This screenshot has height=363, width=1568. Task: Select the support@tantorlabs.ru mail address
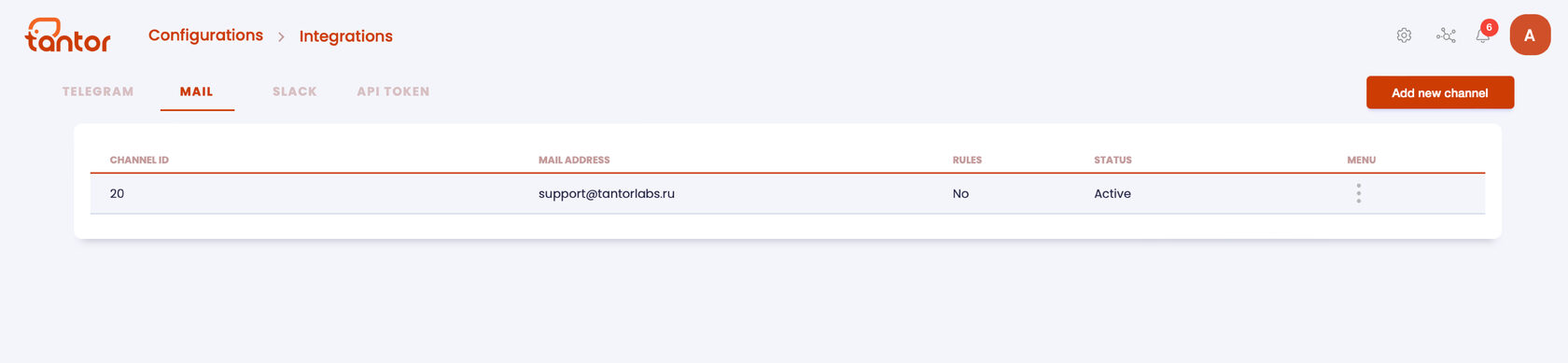[x=607, y=193]
